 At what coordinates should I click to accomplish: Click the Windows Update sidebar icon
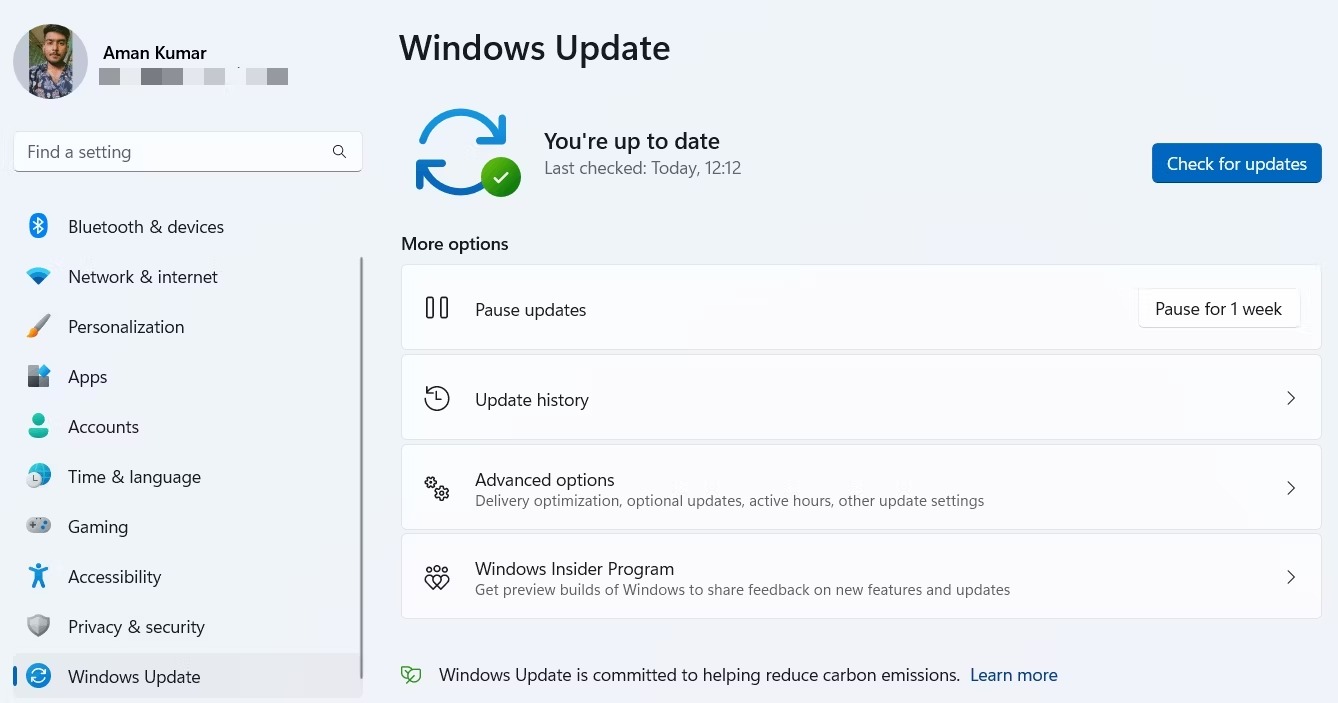click(x=38, y=676)
